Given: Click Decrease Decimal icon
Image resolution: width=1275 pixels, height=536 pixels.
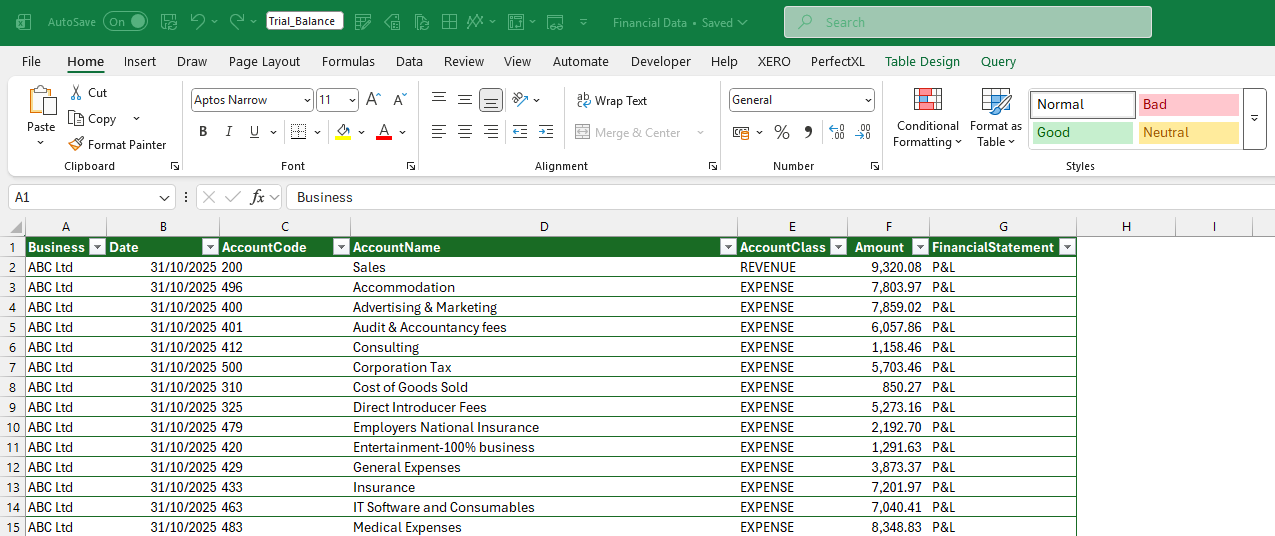Looking at the screenshot, I should coord(863,132).
